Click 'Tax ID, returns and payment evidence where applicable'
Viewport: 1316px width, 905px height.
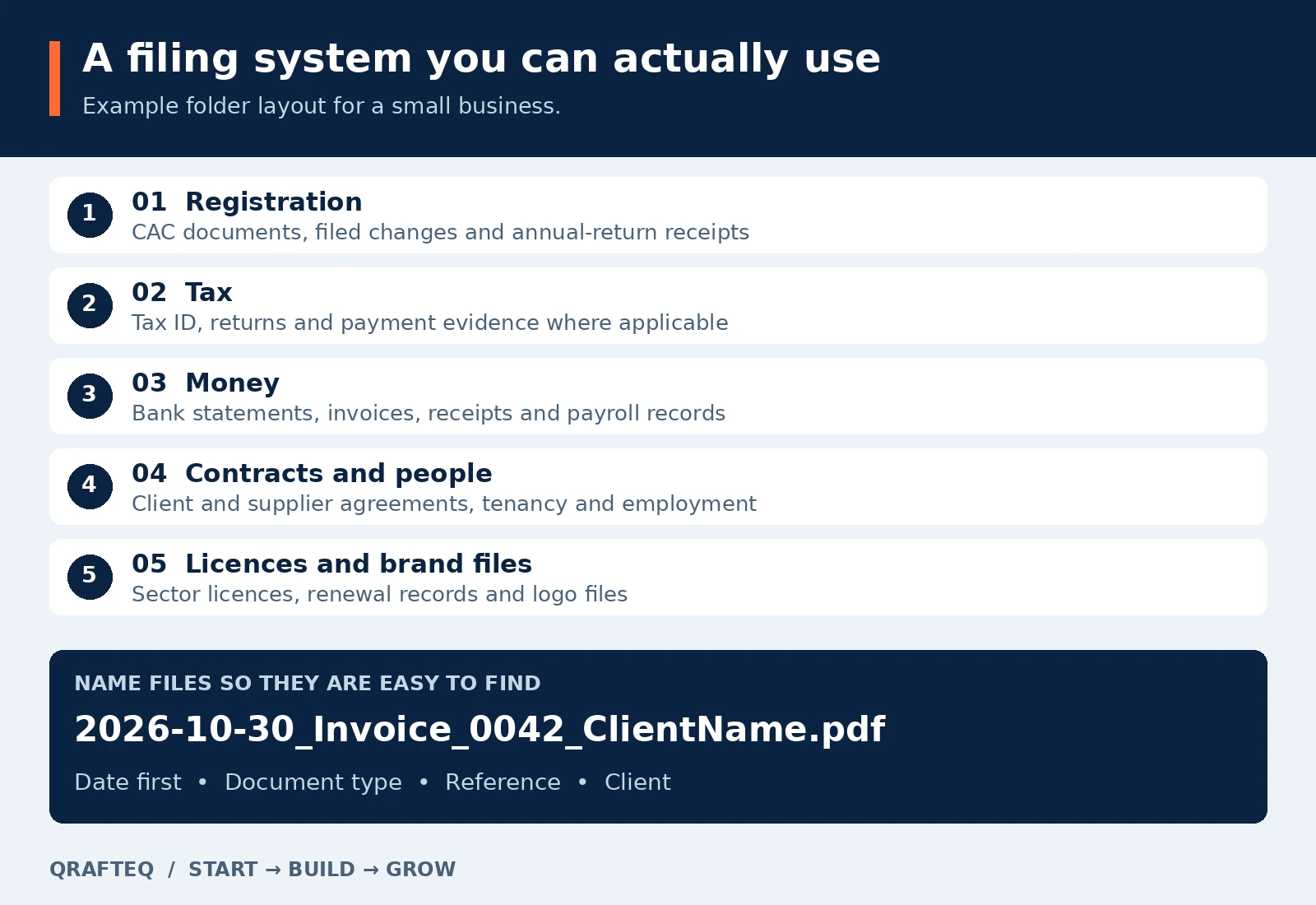tap(430, 323)
